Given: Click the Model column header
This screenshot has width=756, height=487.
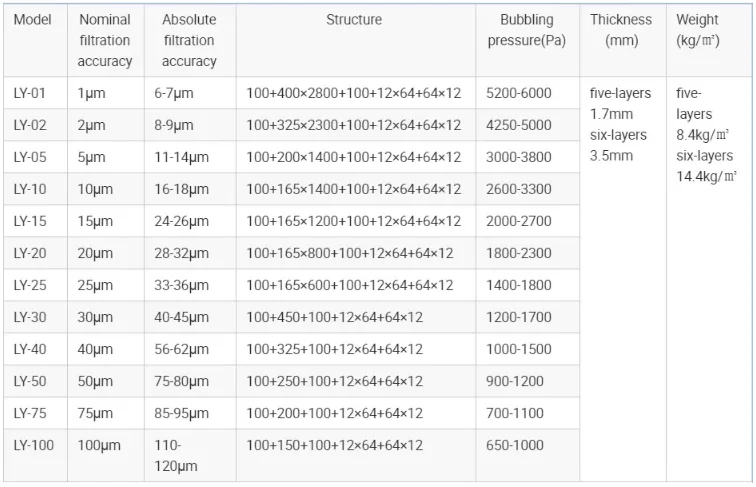Looking at the screenshot, I should [33, 20].
